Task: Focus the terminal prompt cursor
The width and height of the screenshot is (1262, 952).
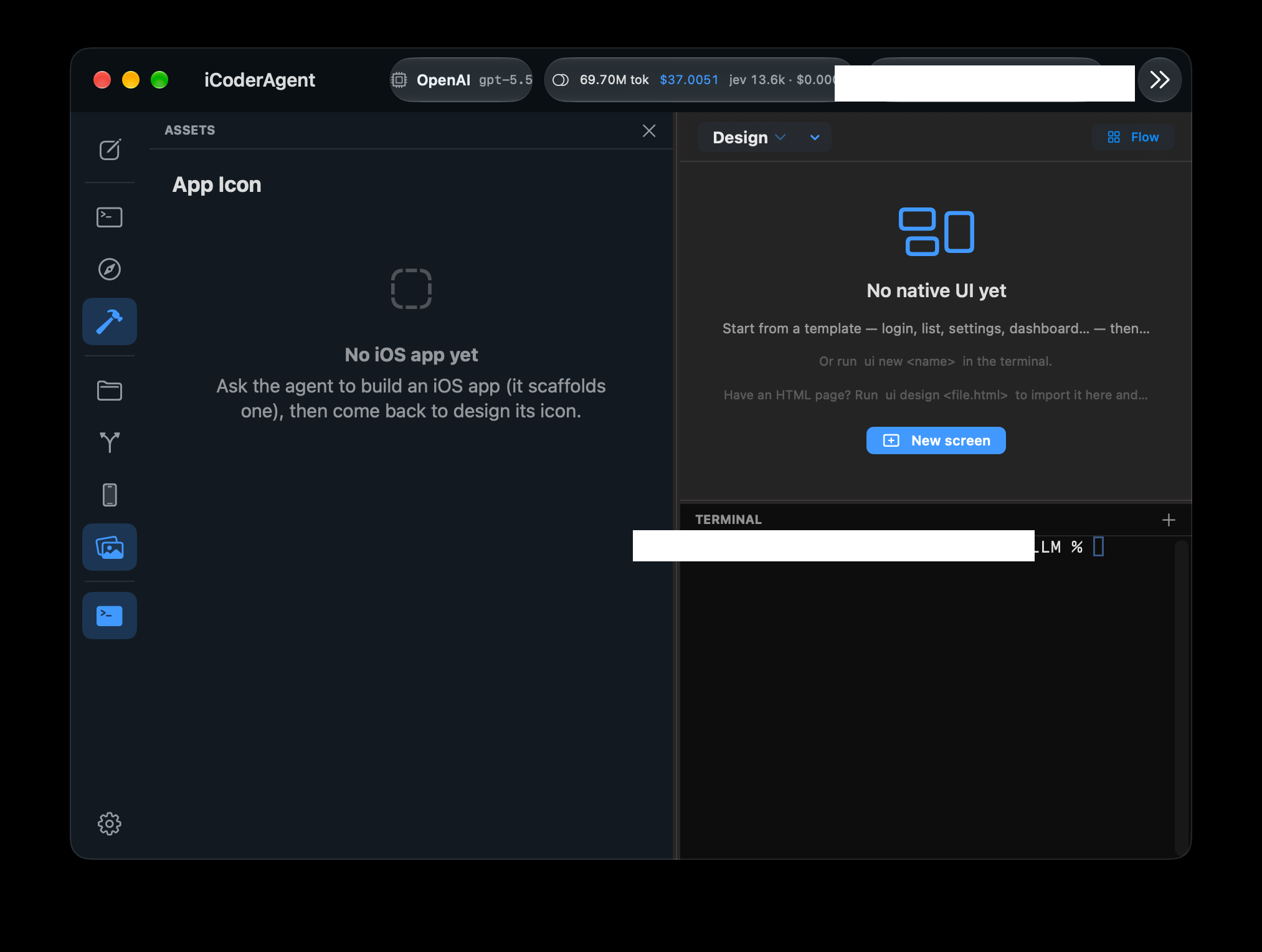Action: click(1099, 547)
